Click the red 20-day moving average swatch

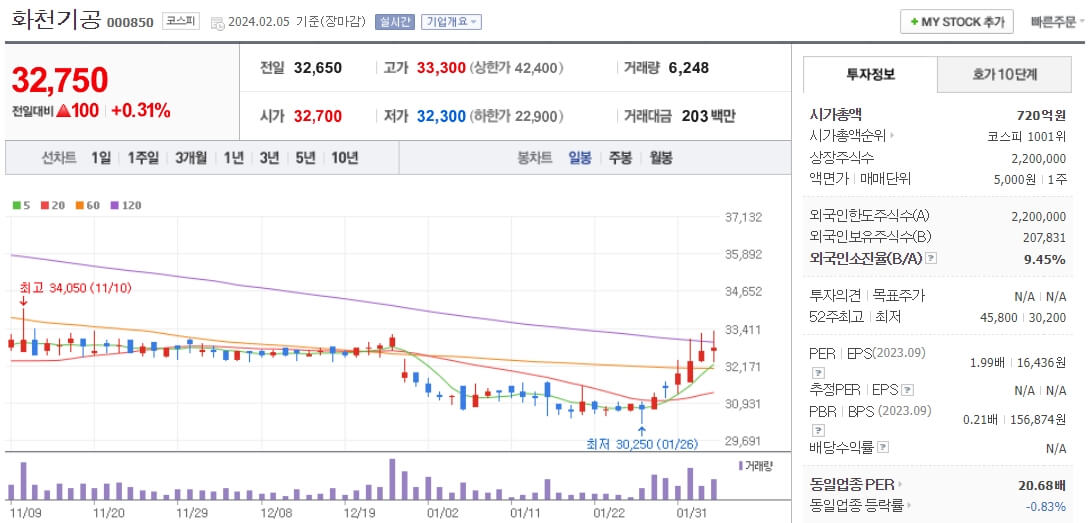[x=44, y=206]
